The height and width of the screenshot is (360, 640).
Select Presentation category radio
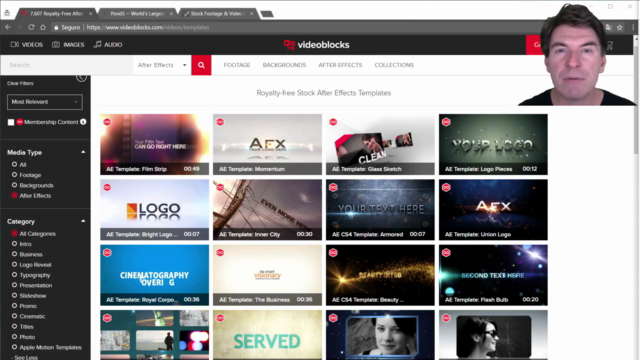tap(14, 285)
